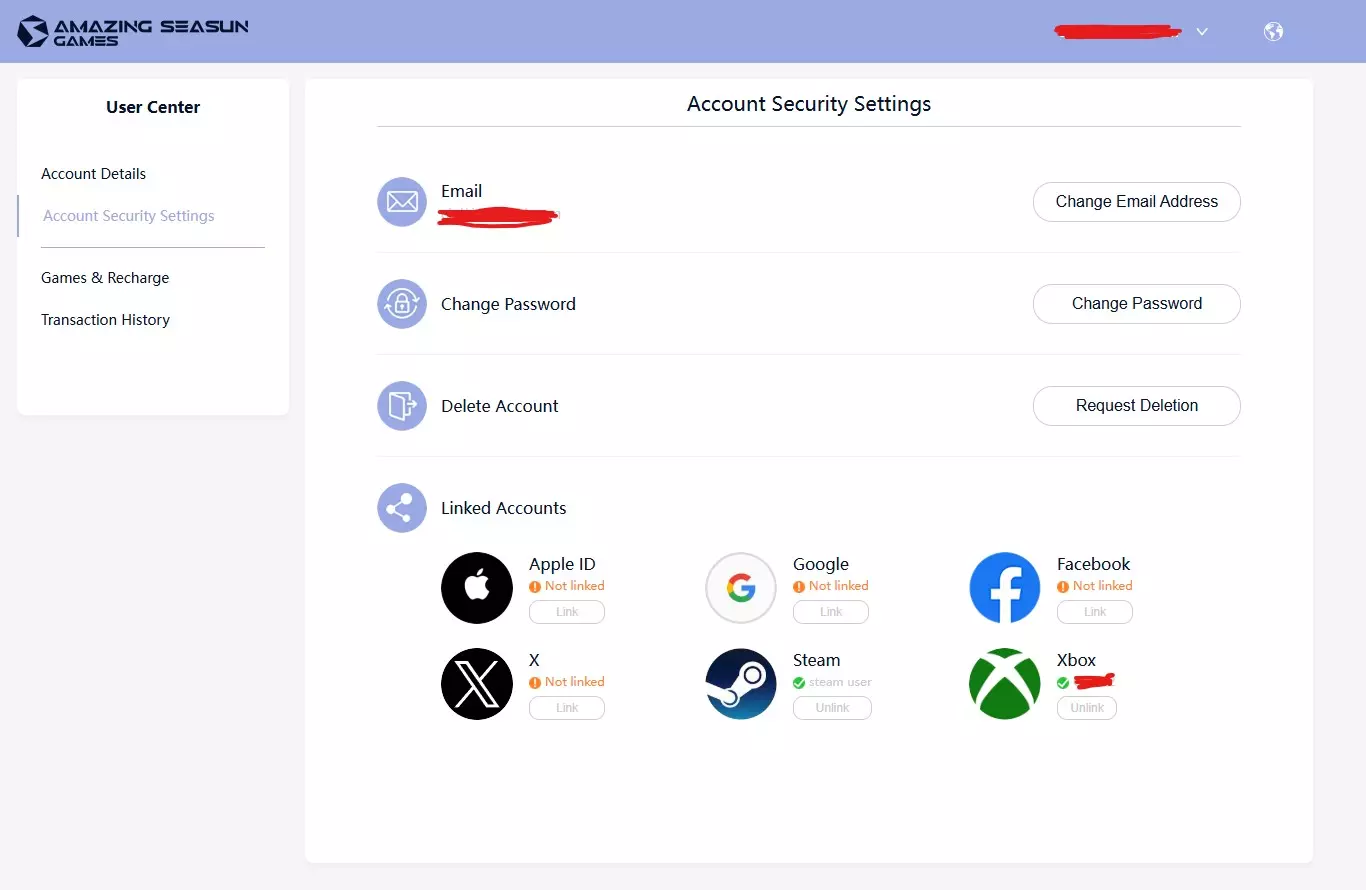The width and height of the screenshot is (1366, 890).
Task: Click the Email label text
Action: pos(461,191)
